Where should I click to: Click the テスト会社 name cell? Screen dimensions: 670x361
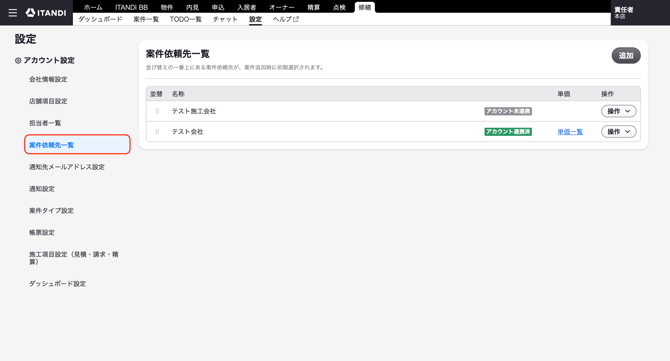click(x=187, y=132)
